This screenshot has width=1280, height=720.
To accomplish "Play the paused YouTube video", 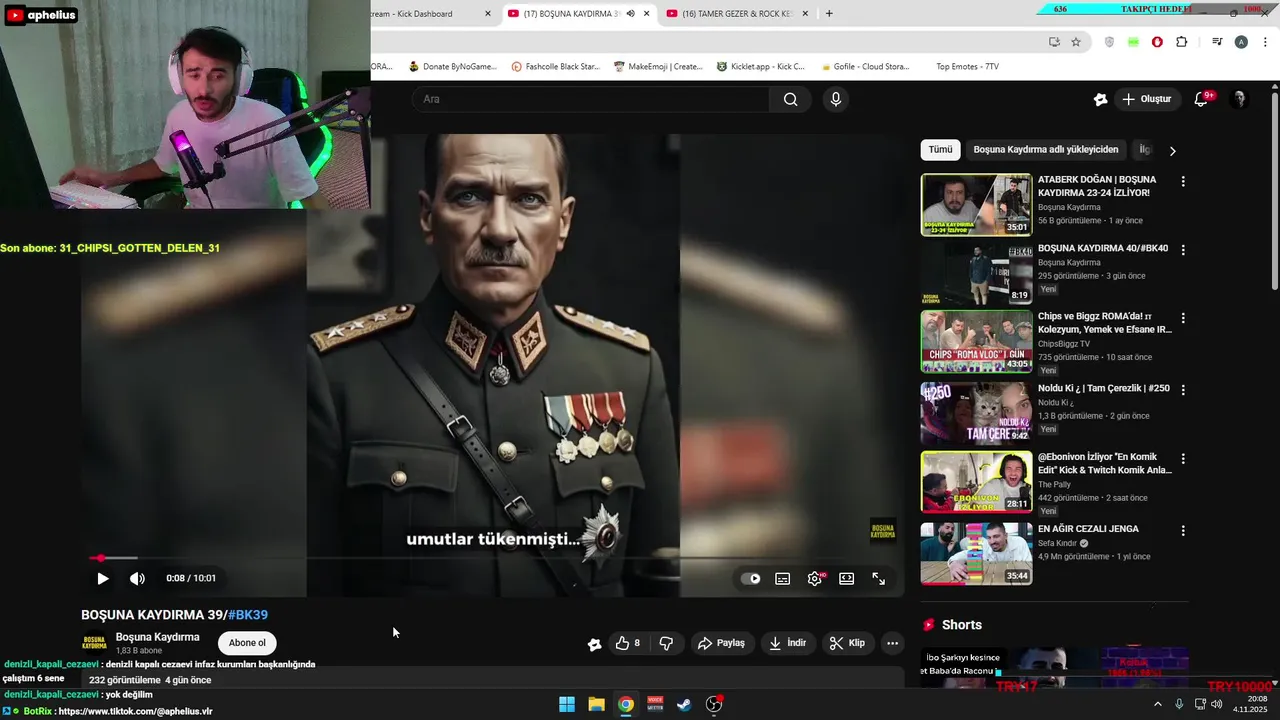I will [102, 578].
